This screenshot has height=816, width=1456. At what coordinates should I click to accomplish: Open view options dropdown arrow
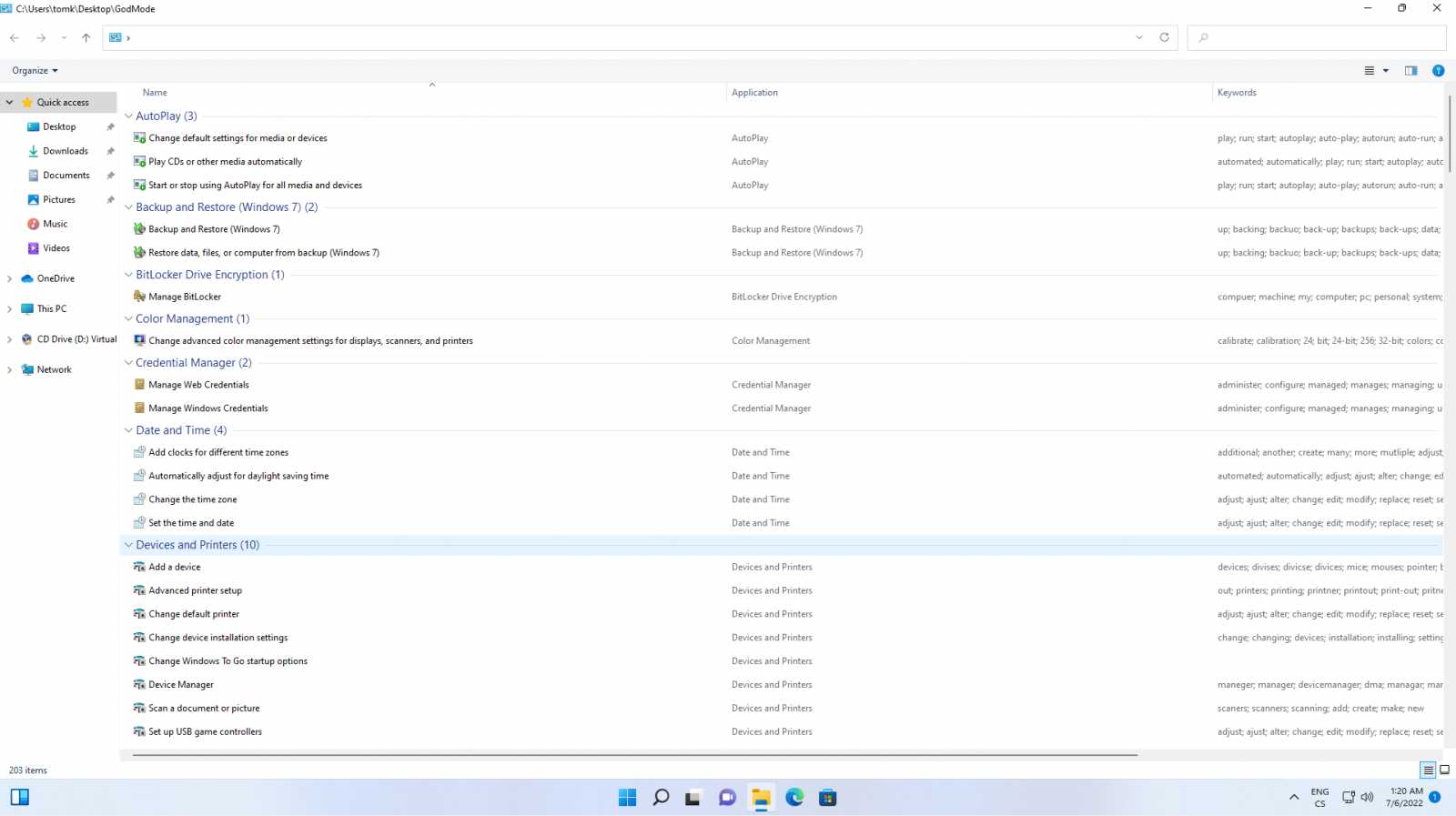[1386, 70]
